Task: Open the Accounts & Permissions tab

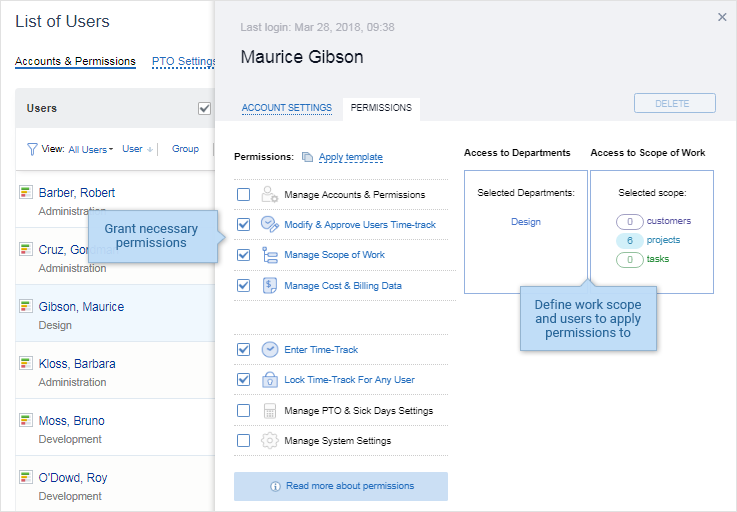Action: pos(75,61)
